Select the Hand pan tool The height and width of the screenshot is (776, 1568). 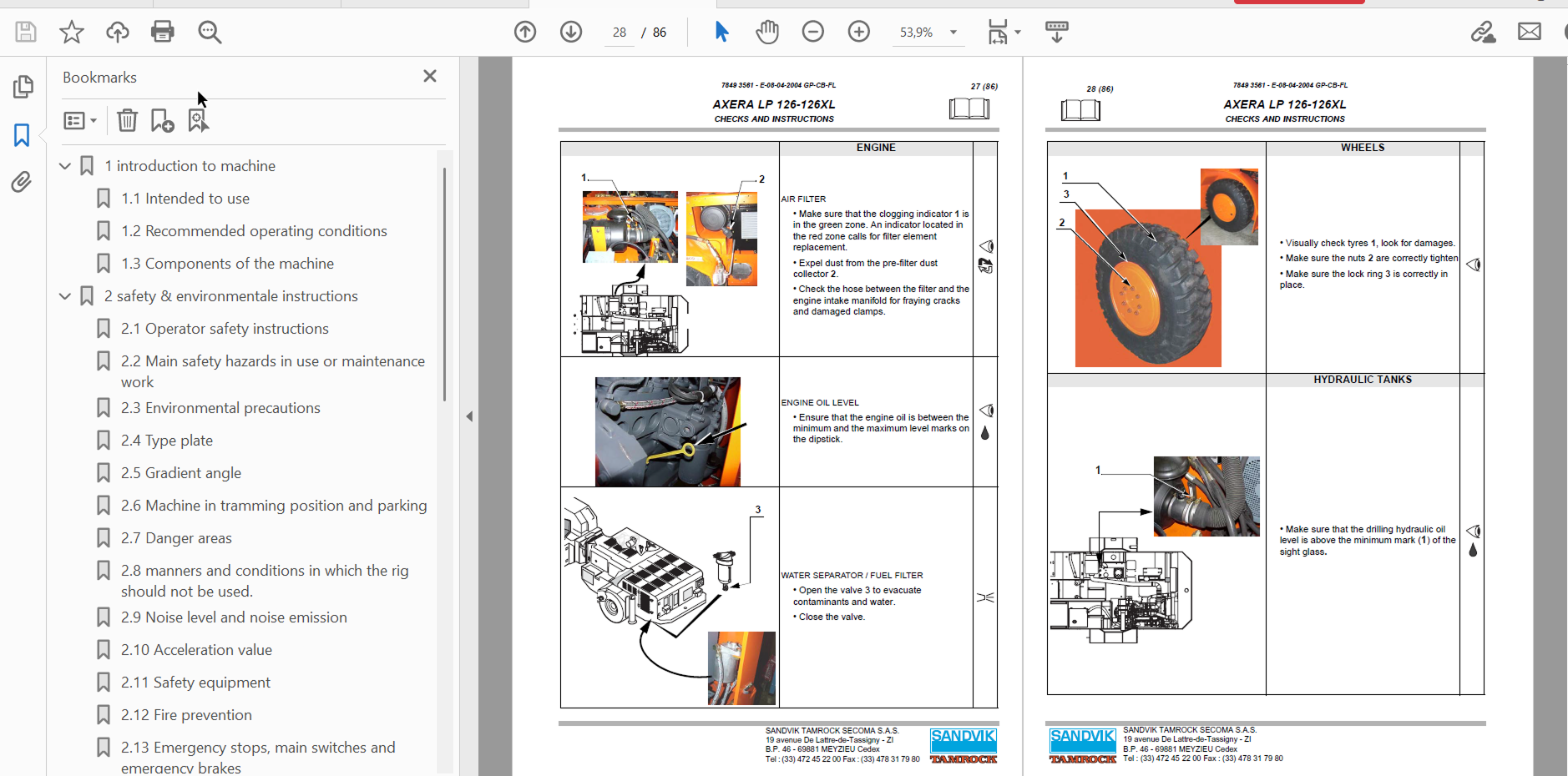click(766, 32)
